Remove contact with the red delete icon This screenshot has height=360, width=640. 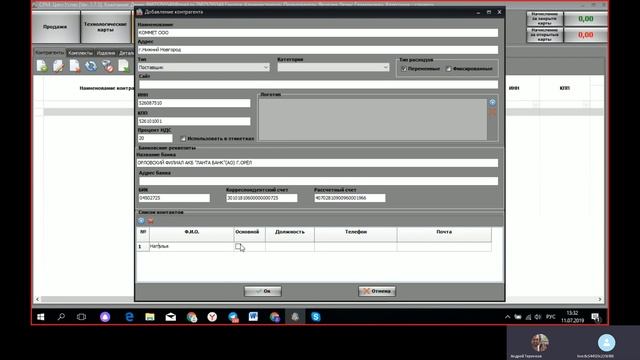(151, 220)
